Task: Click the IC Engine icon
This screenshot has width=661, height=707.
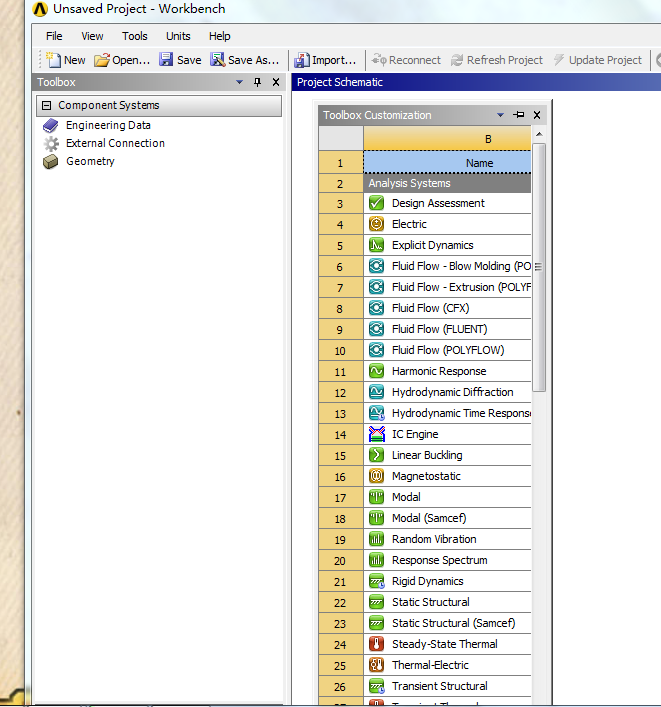Action: (376, 434)
